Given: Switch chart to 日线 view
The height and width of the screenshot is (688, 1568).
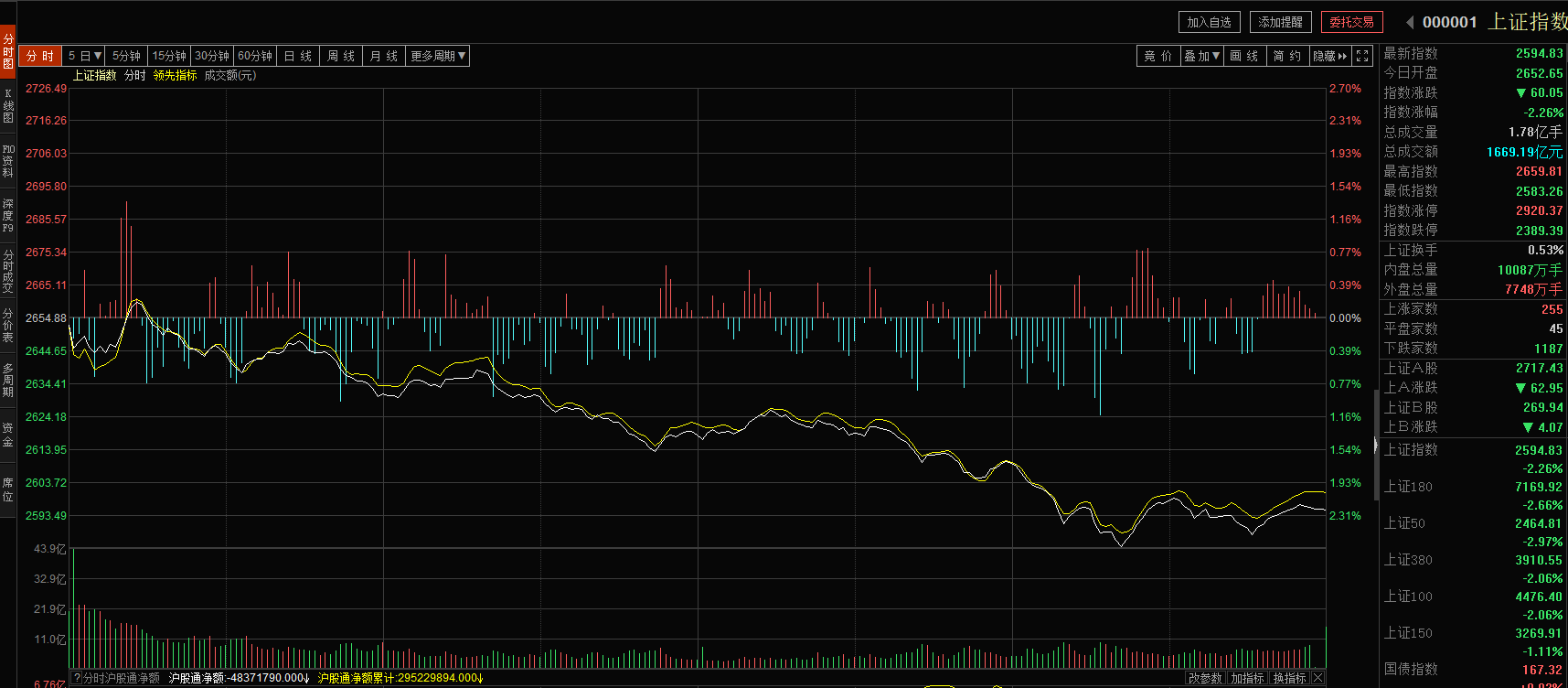Looking at the screenshot, I should (x=298, y=56).
